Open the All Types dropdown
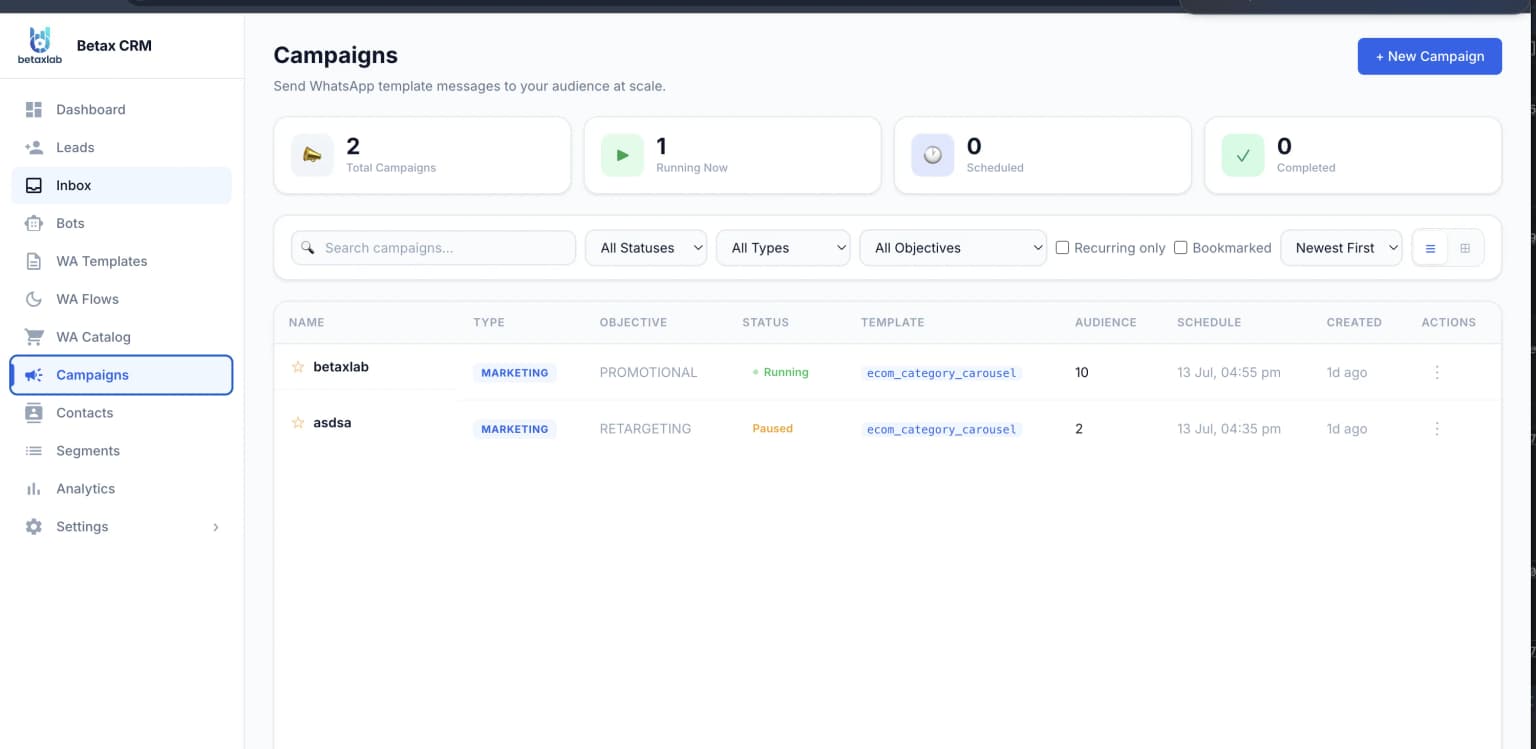The height and width of the screenshot is (749, 1536). pyautogui.click(x=783, y=248)
